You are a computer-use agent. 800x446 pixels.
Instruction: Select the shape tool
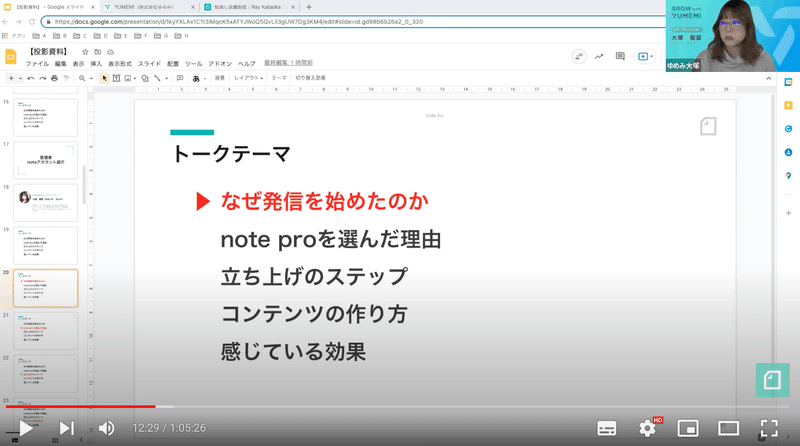point(145,78)
